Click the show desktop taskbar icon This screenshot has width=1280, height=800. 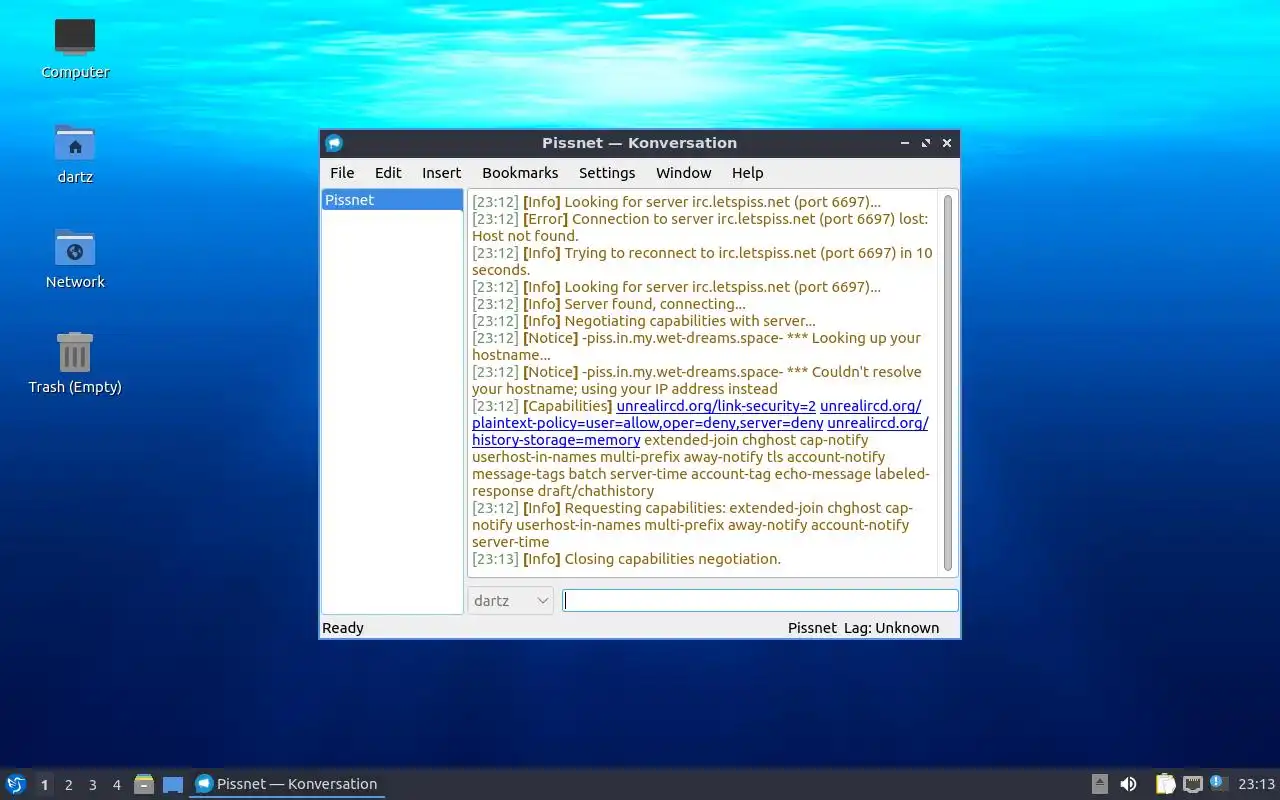[173, 784]
